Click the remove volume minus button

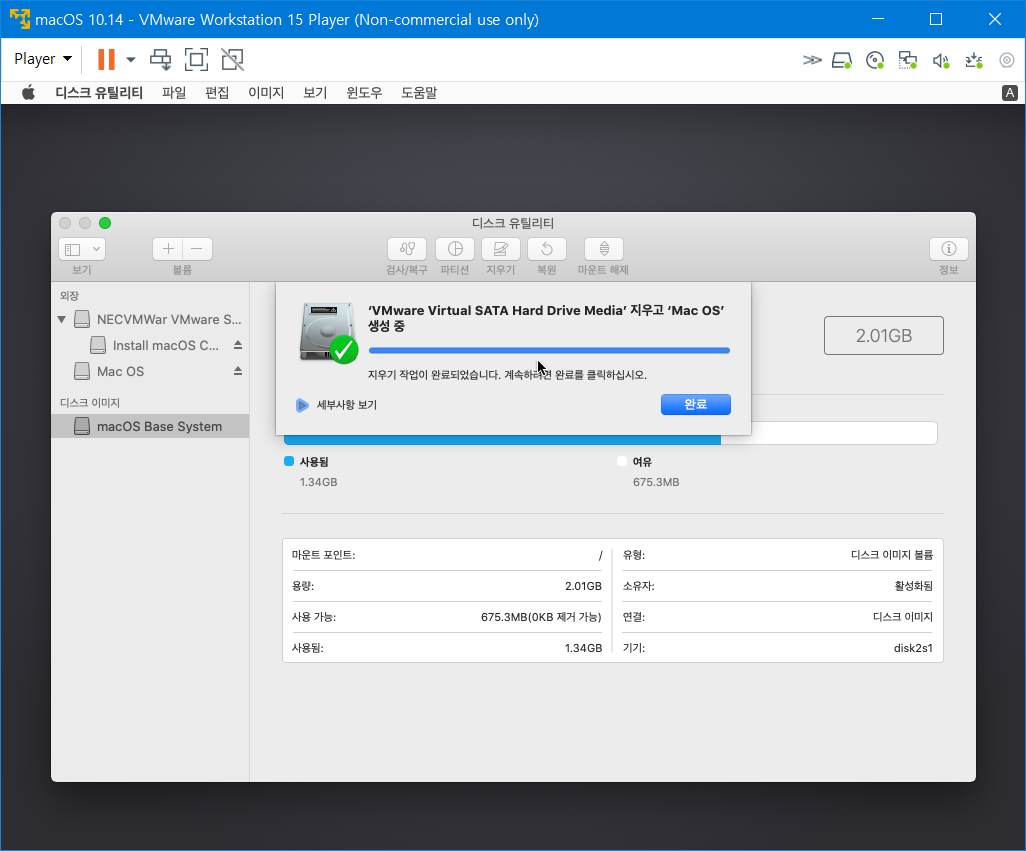[x=197, y=249]
